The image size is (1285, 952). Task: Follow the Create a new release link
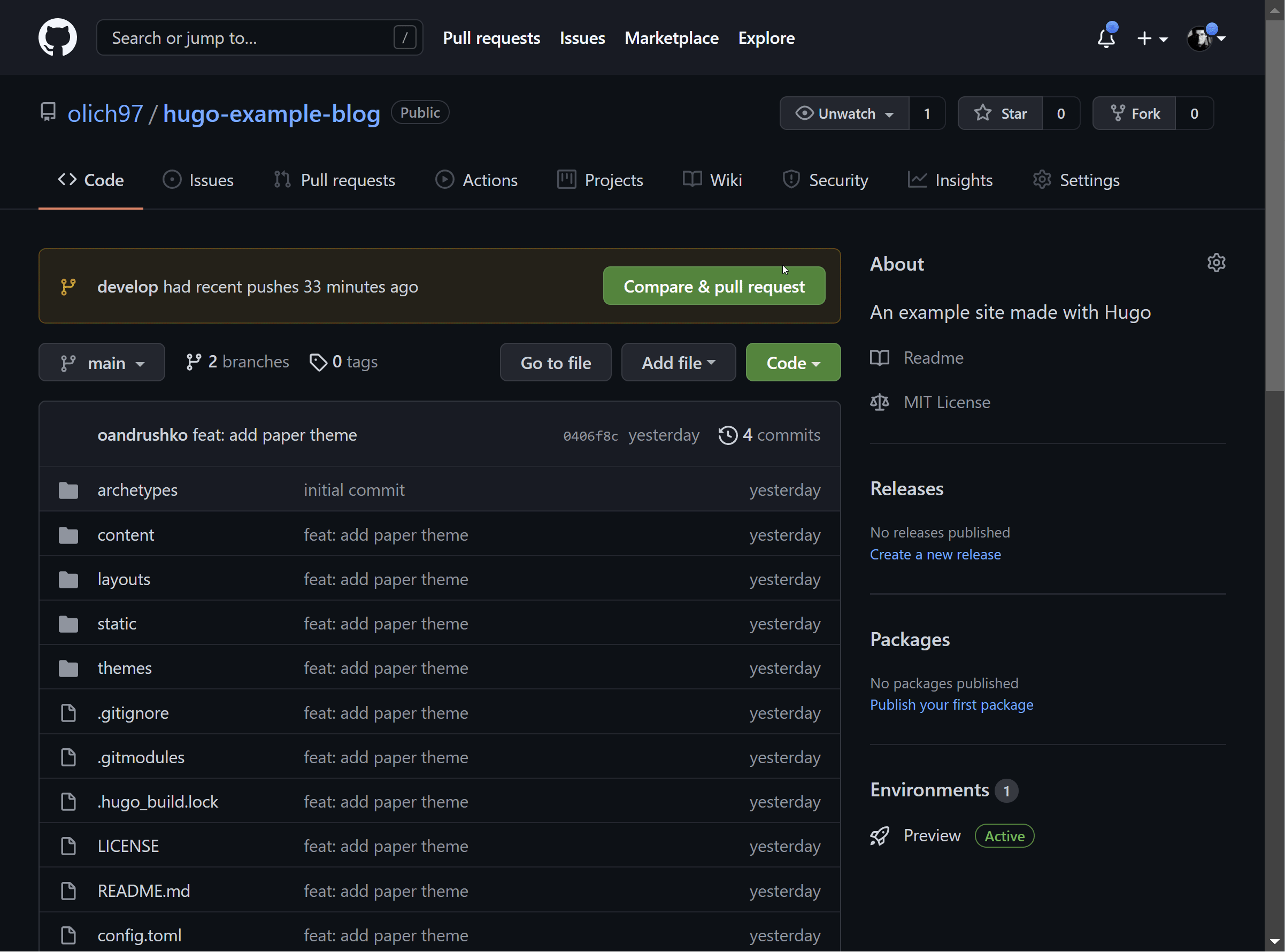[935, 555]
